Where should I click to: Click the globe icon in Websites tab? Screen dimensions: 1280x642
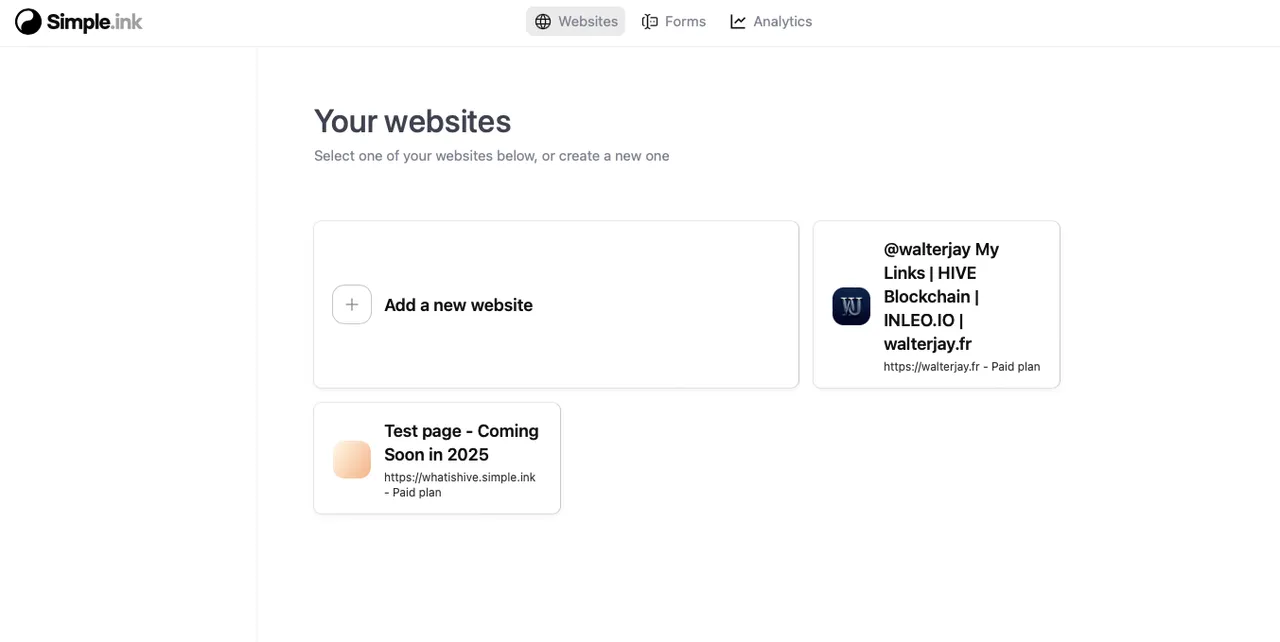tap(543, 22)
